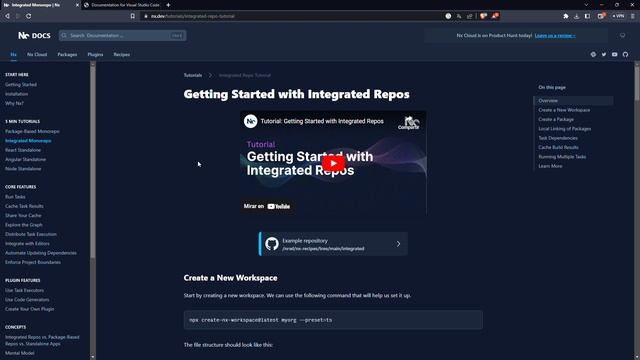Click the sidebar scrollbar
The height and width of the screenshot is (360, 640).
[93, 161]
